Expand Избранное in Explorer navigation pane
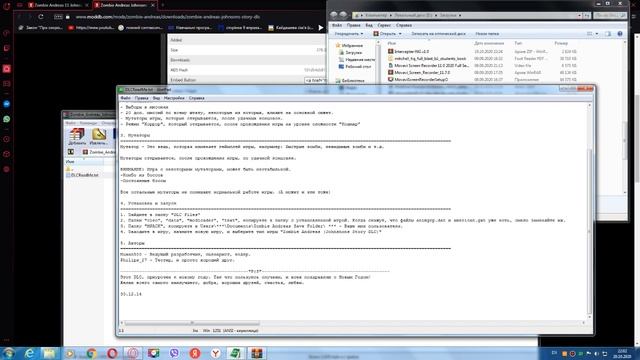The width and height of the screenshot is (640, 360). tap(349, 46)
